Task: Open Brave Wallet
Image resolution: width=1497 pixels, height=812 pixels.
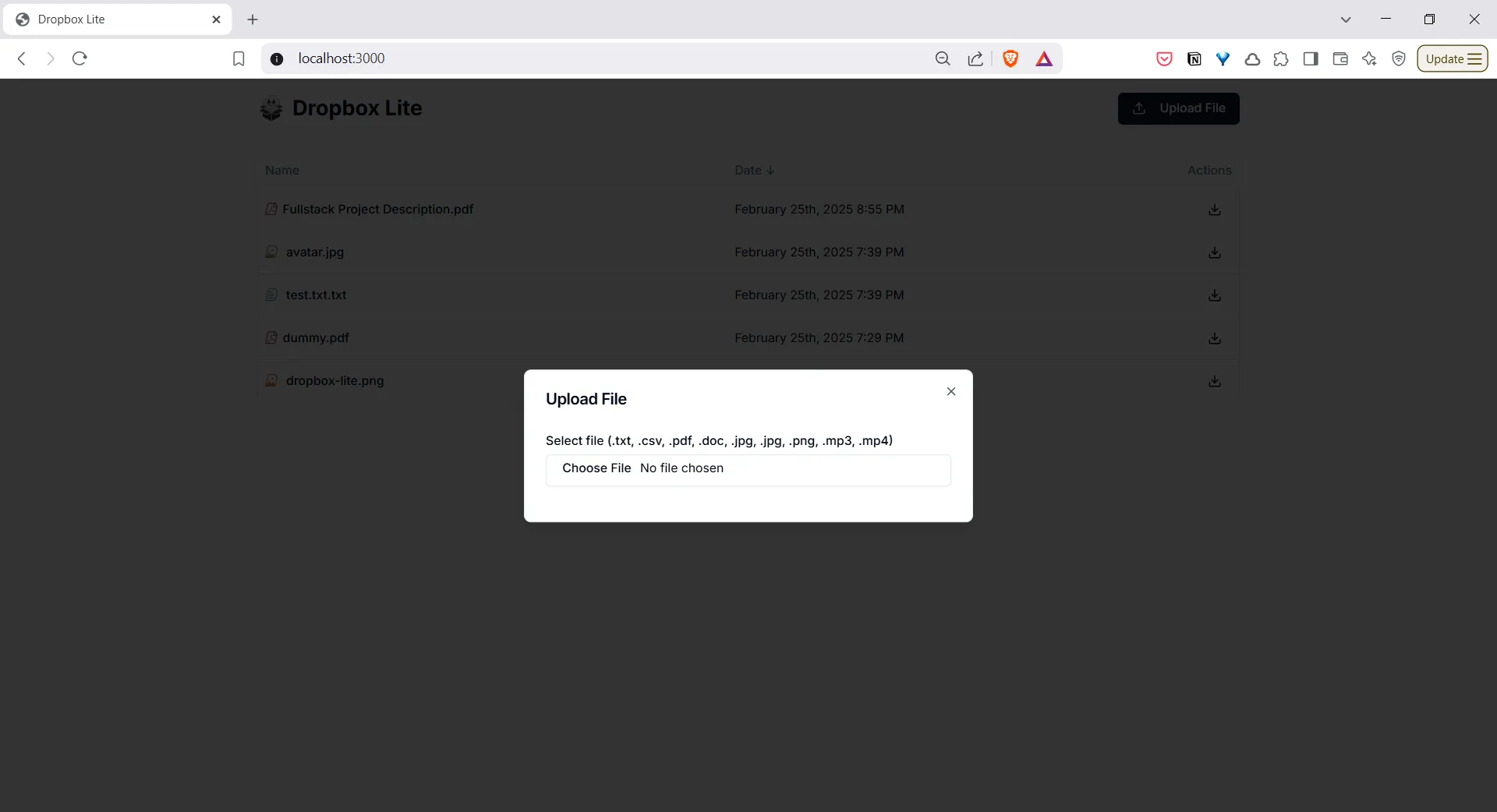Action: [x=1340, y=58]
